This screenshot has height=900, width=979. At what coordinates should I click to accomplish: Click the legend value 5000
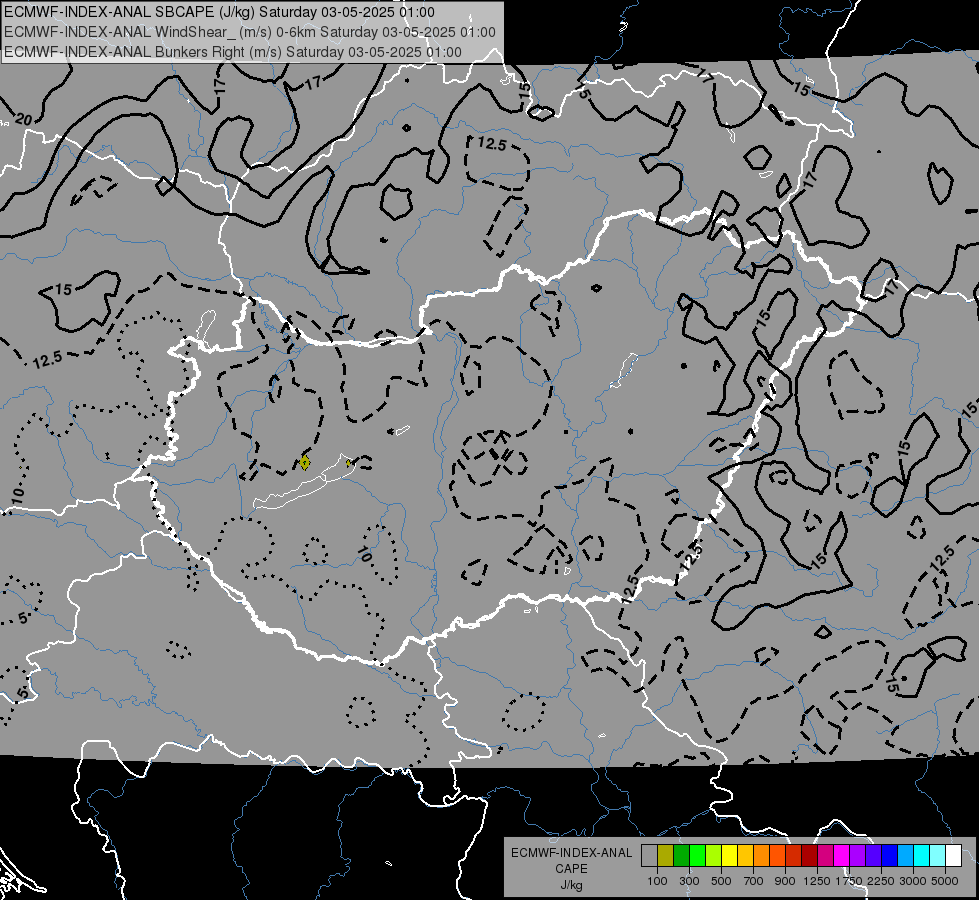[945, 881]
